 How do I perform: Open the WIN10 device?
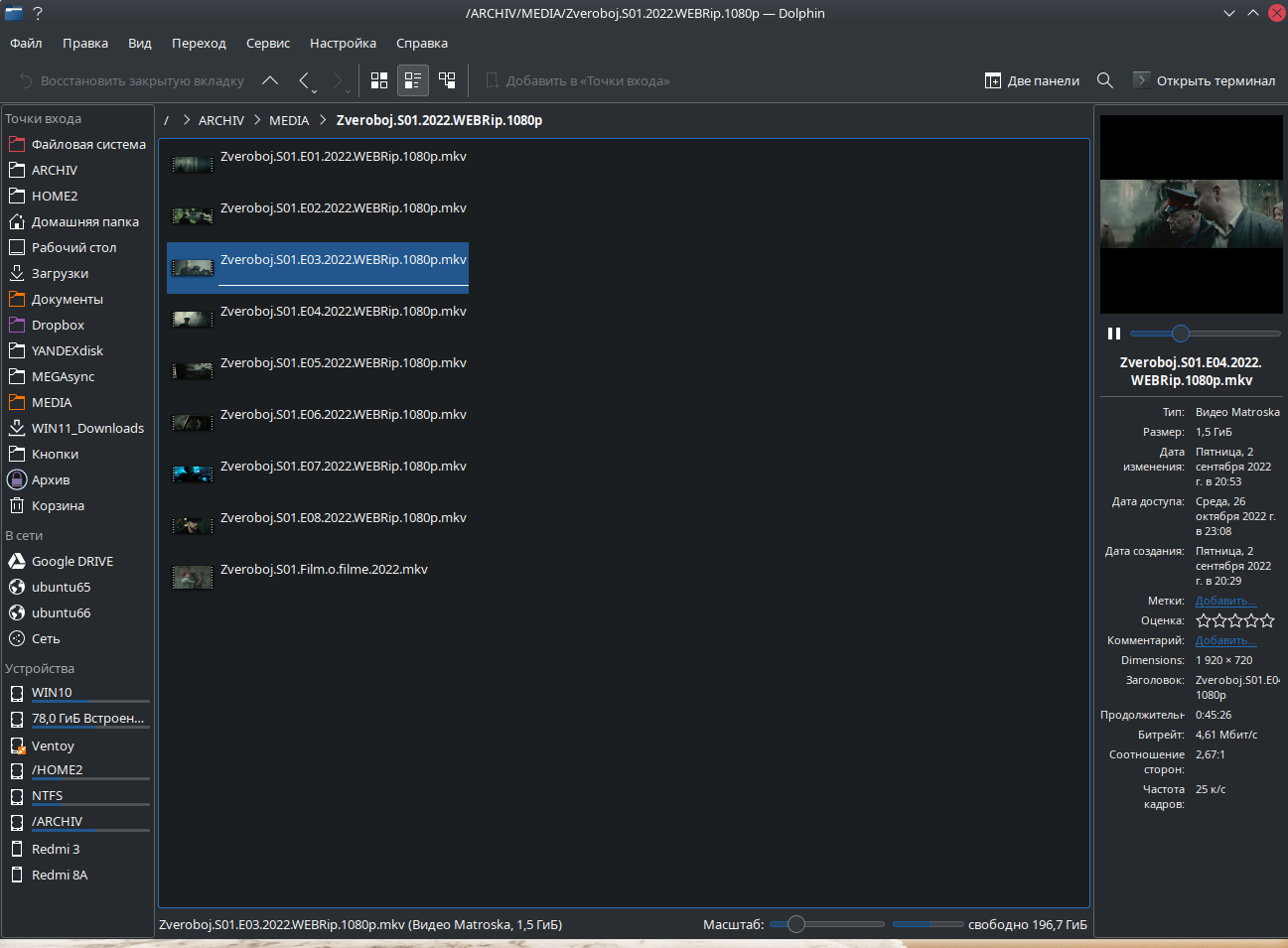77,693
